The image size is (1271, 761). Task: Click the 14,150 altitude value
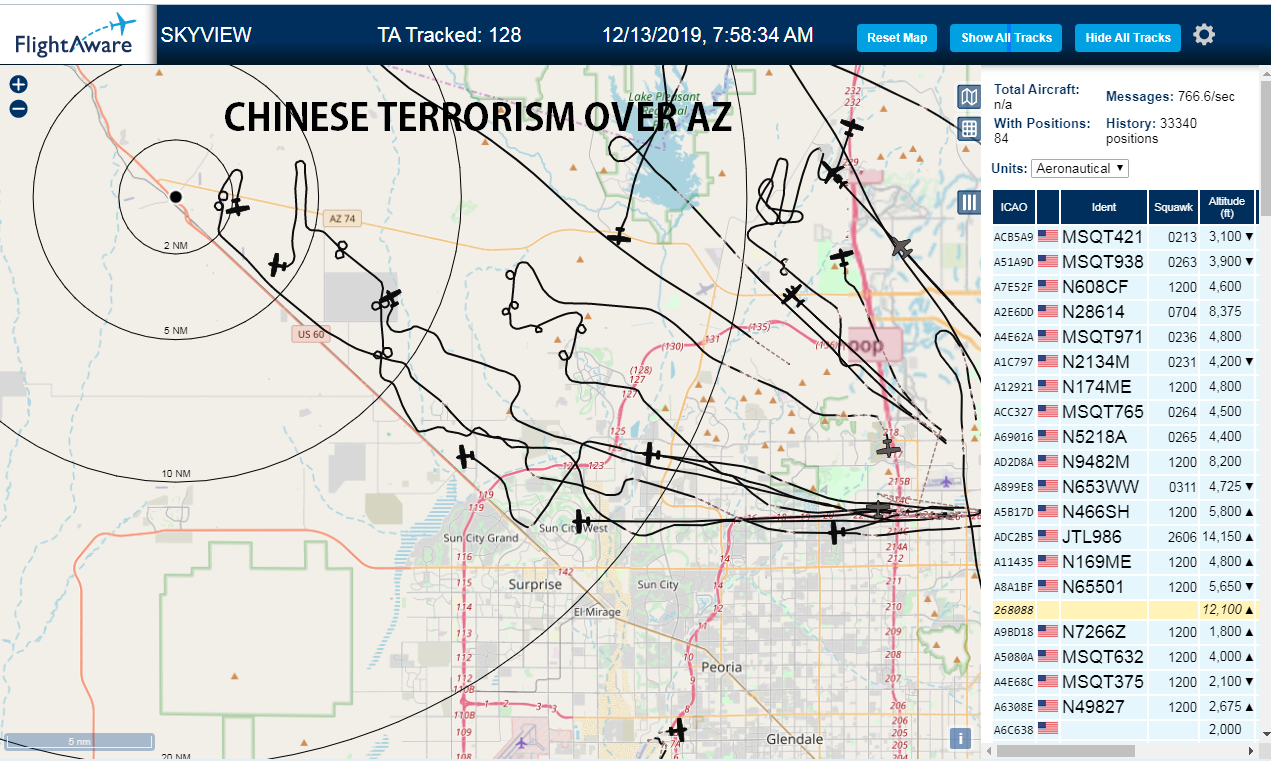[1221, 537]
